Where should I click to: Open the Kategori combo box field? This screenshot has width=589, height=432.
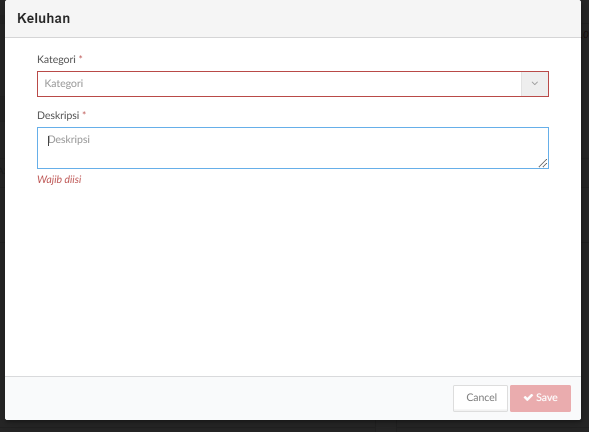293,84
